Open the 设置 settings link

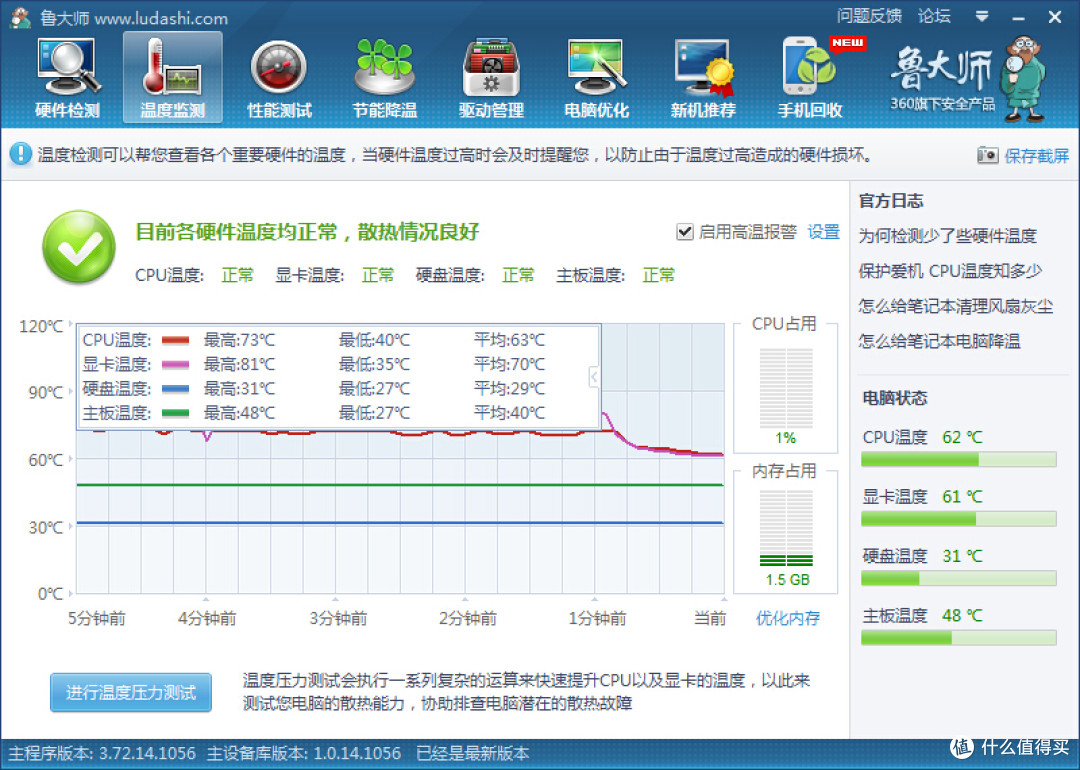tap(823, 232)
